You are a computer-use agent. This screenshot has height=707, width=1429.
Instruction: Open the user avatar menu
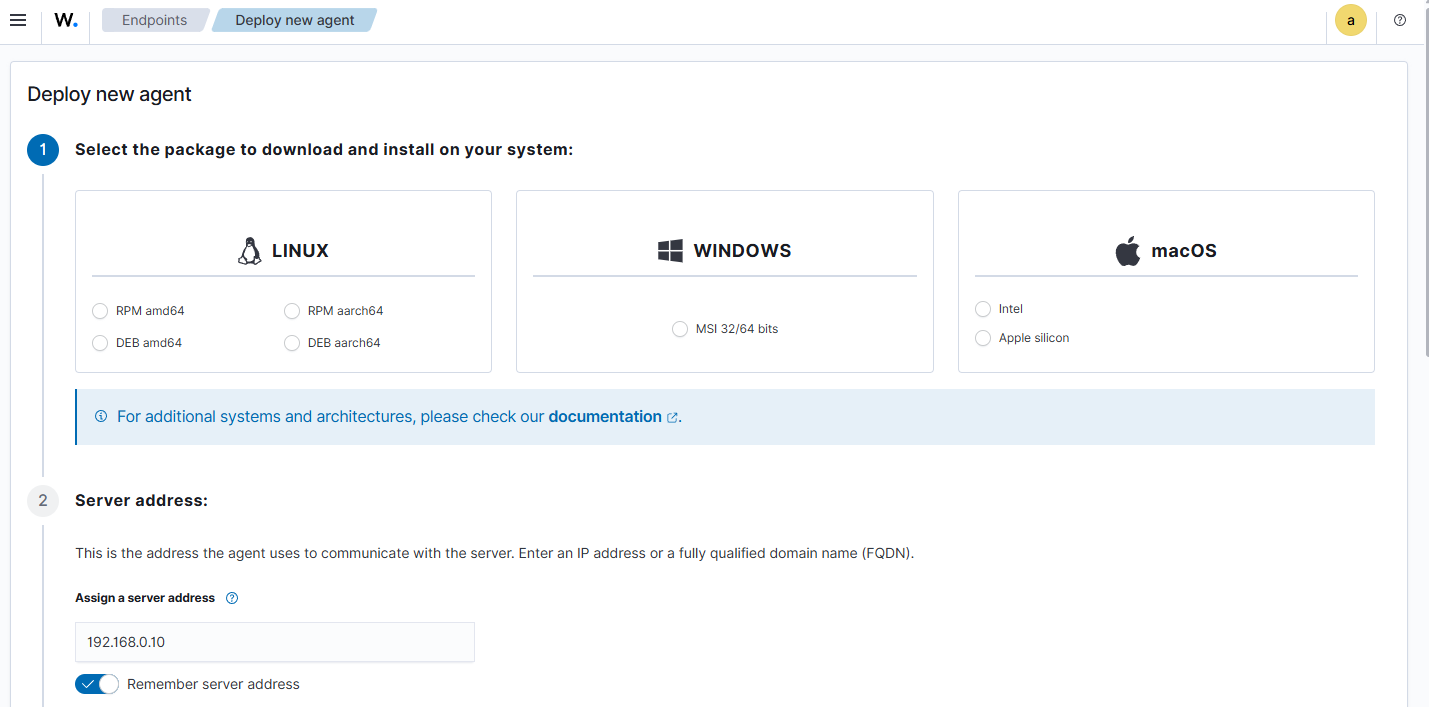pyautogui.click(x=1351, y=20)
